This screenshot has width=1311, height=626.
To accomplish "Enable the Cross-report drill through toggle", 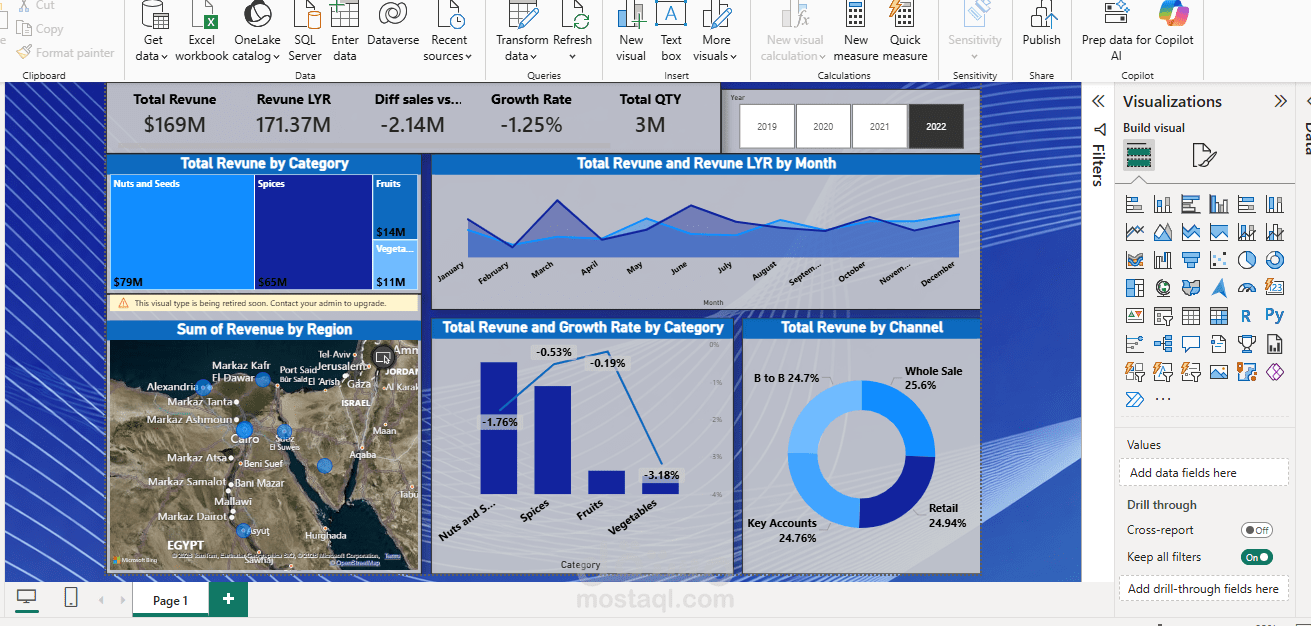I will (1257, 530).
